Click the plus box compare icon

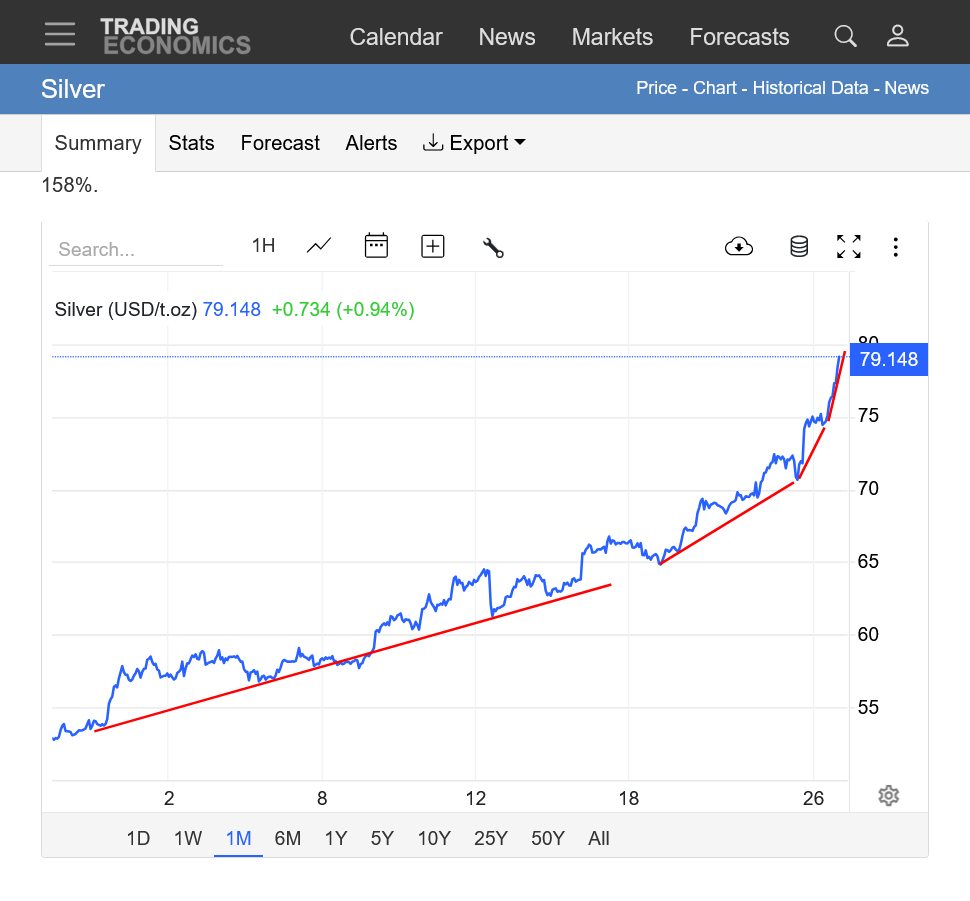pos(432,246)
